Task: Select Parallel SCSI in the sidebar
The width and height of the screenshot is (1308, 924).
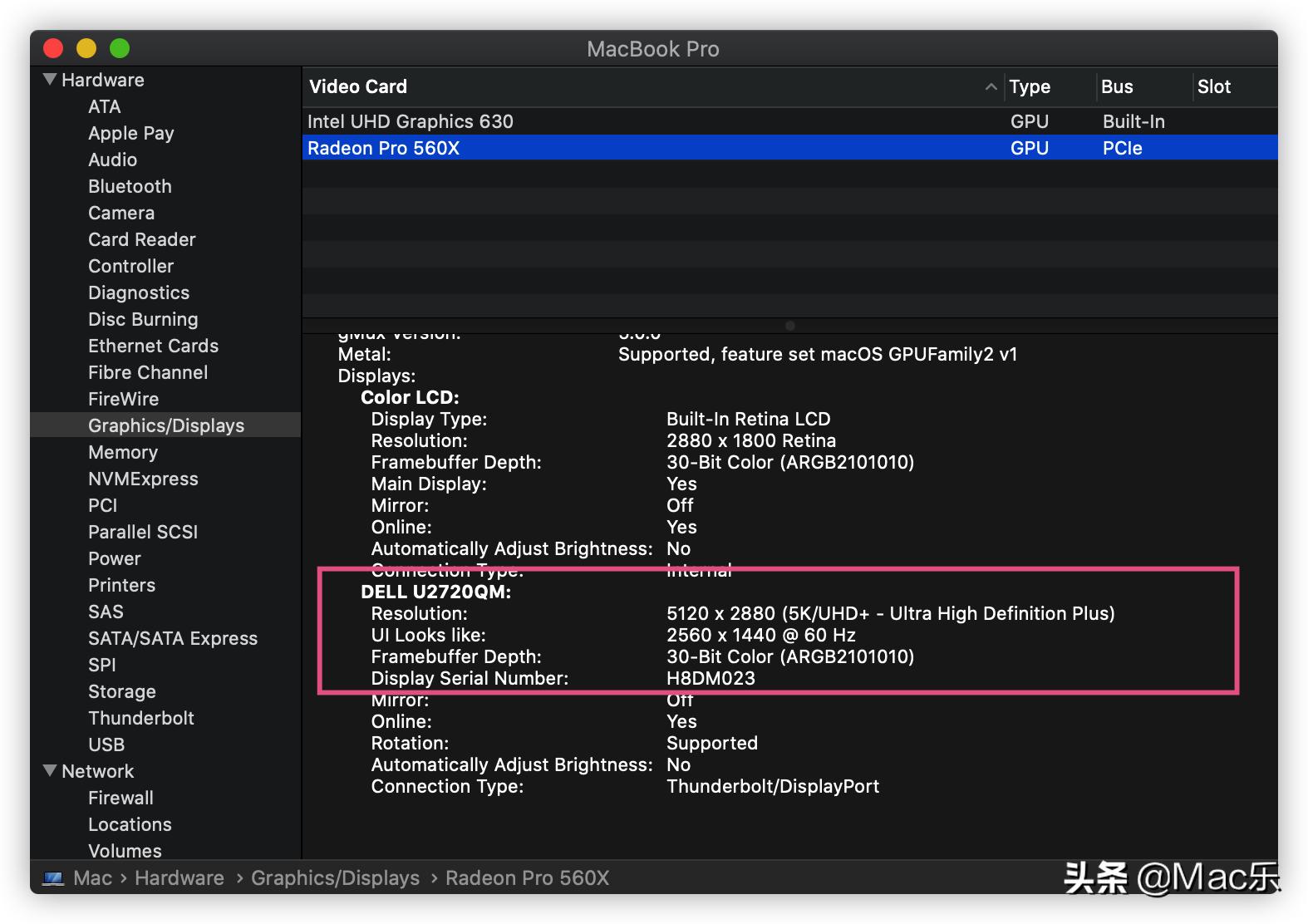Action: coord(143,532)
